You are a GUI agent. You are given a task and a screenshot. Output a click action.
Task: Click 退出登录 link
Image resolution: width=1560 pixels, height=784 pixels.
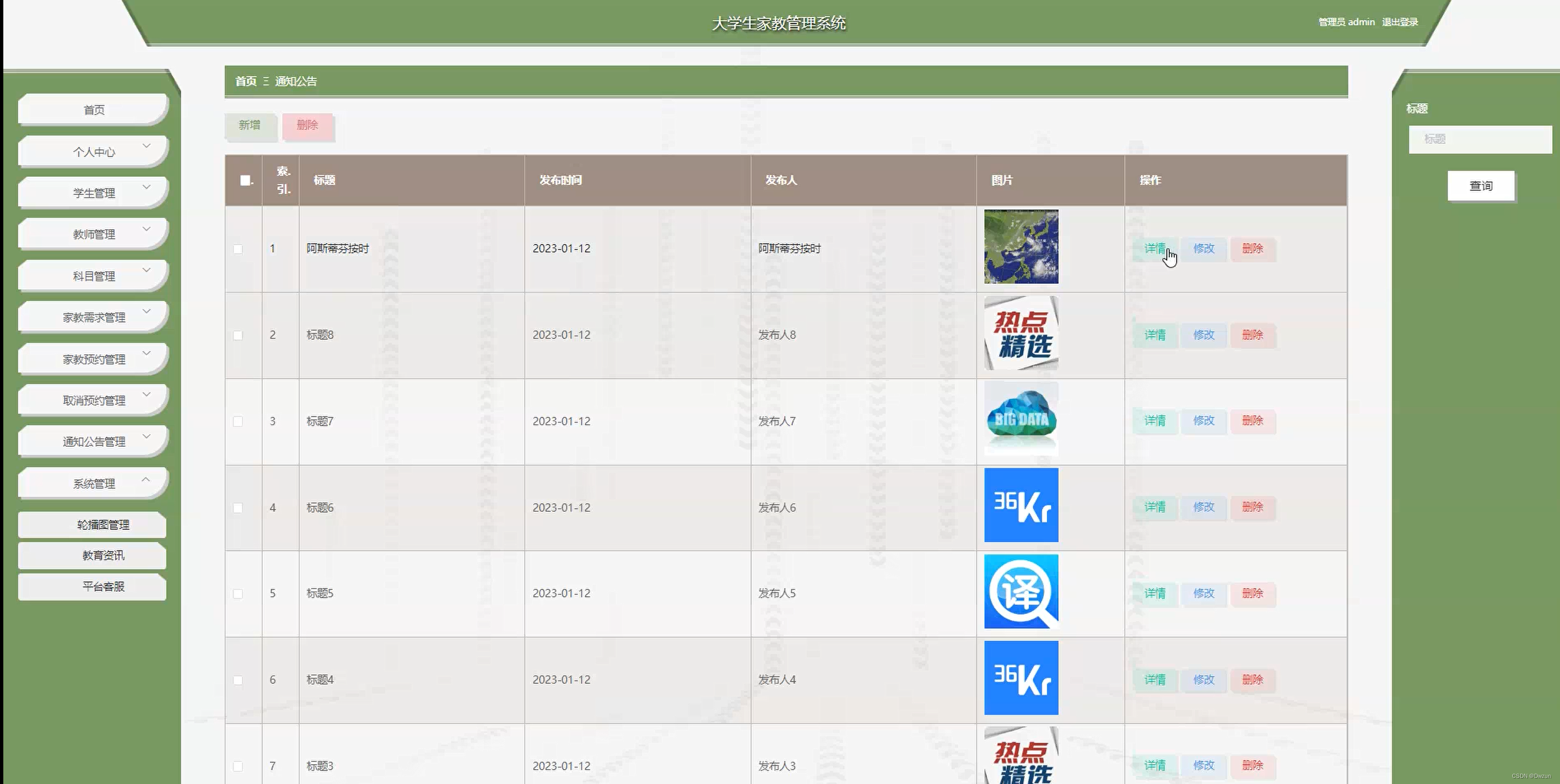(x=1400, y=22)
